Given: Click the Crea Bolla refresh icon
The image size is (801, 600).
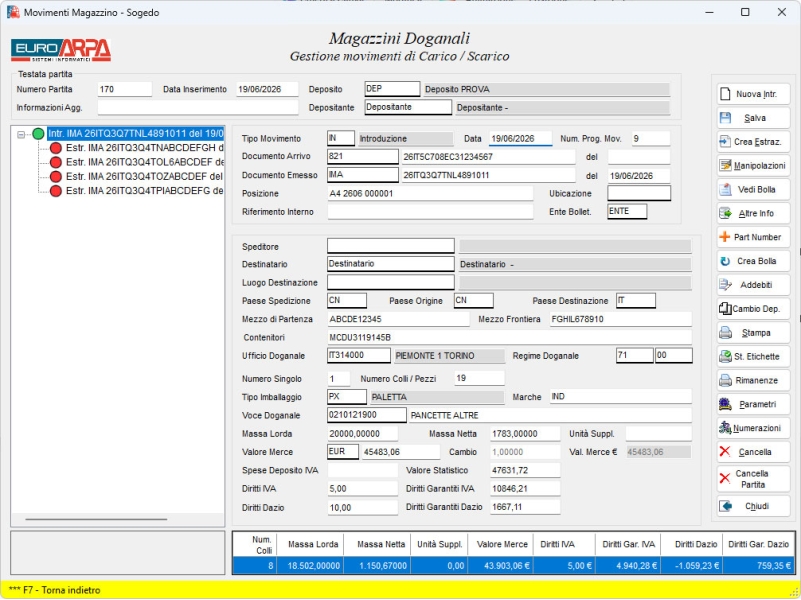Looking at the screenshot, I should (x=725, y=261).
